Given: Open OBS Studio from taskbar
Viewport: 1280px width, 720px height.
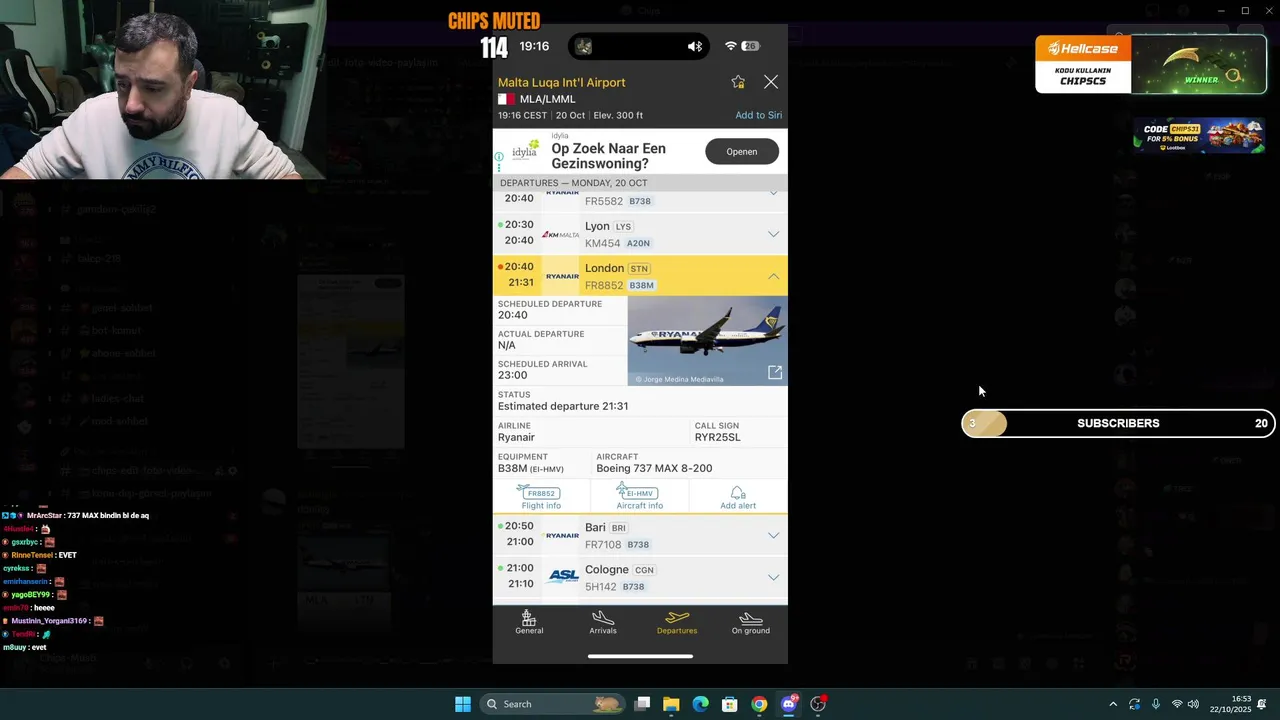Looking at the screenshot, I should click(818, 704).
